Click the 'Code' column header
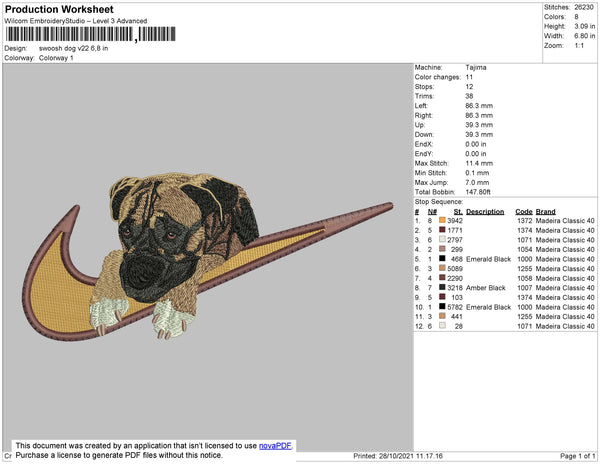The width and height of the screenshot is (600, 464). 524,212
